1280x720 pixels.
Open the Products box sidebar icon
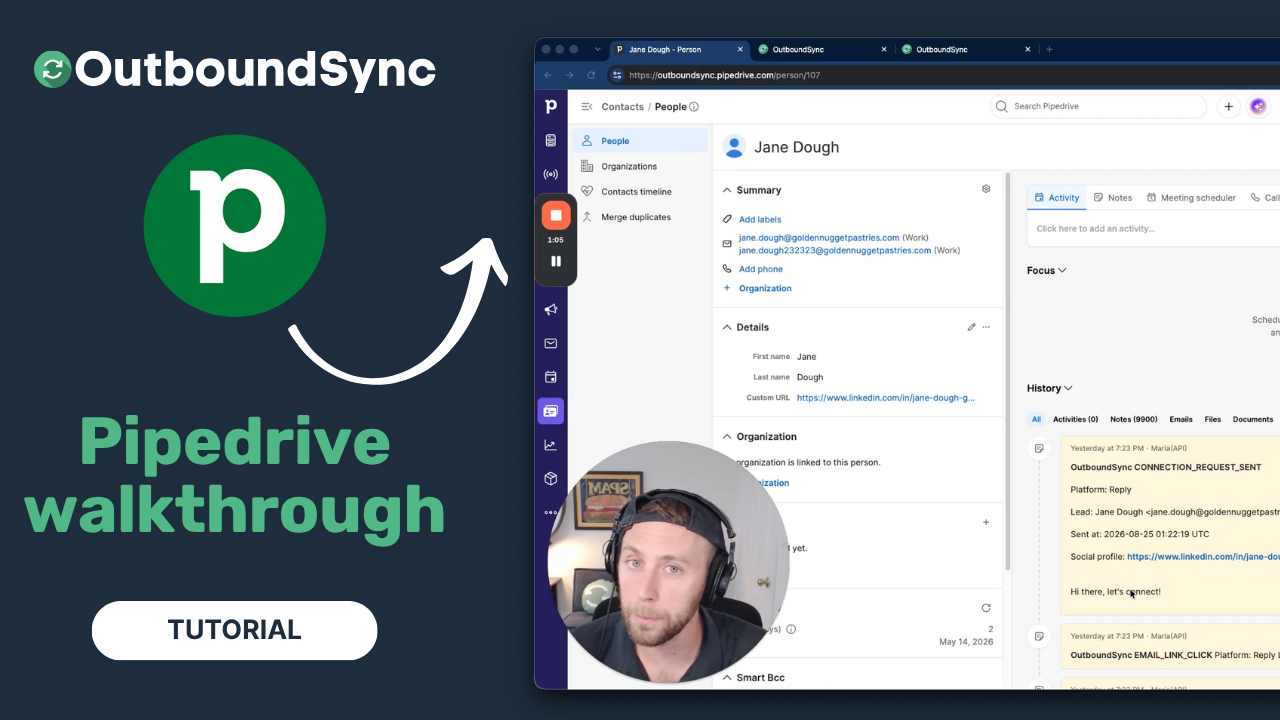point(550,479)
